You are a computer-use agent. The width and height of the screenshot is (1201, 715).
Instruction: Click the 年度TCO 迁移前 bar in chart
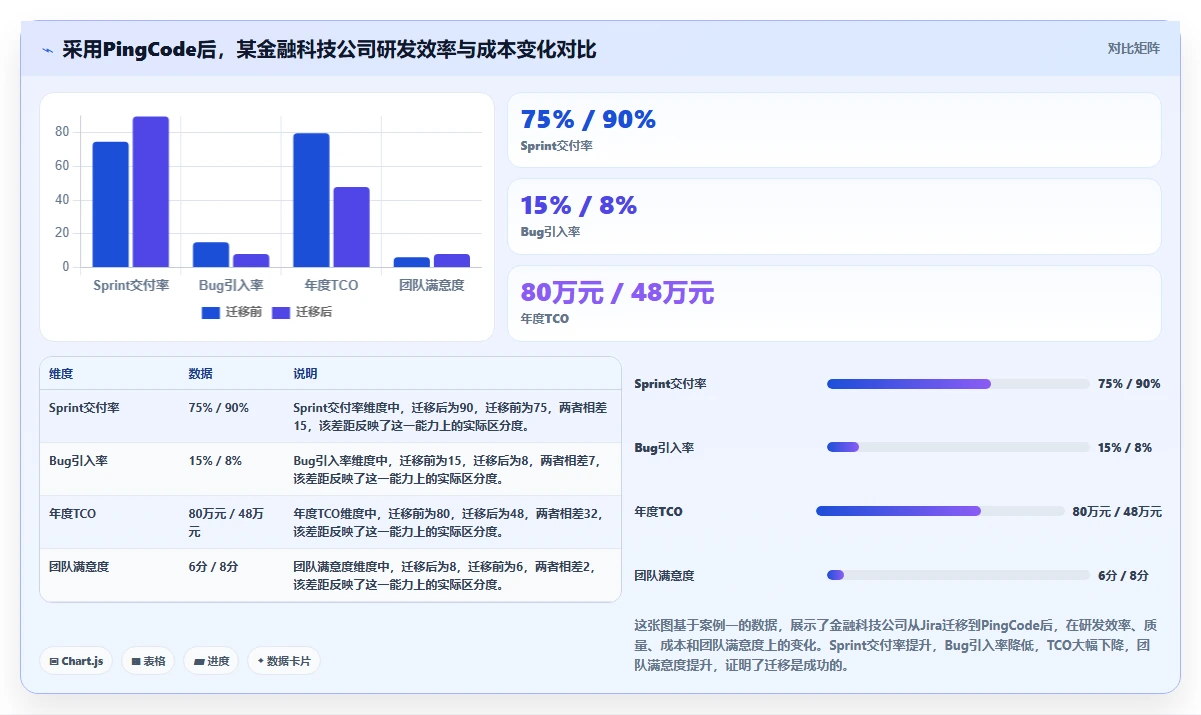[311, 200]
